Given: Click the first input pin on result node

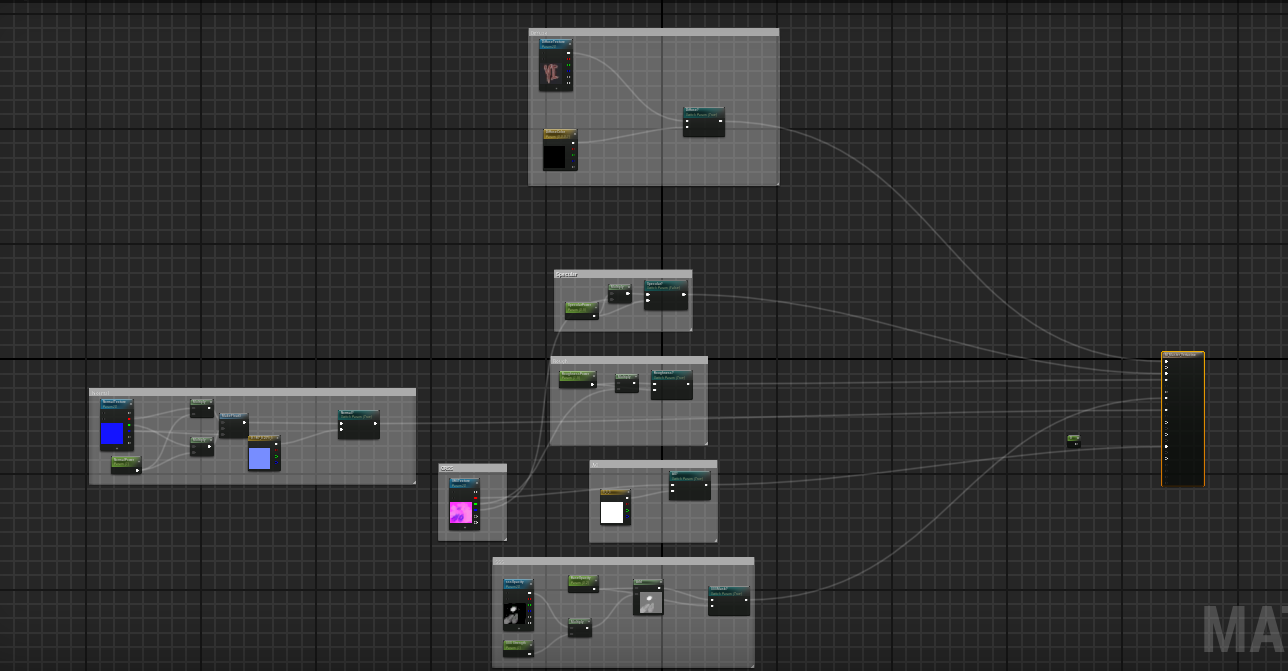Looking at the screenshot, I should 1166,361.
